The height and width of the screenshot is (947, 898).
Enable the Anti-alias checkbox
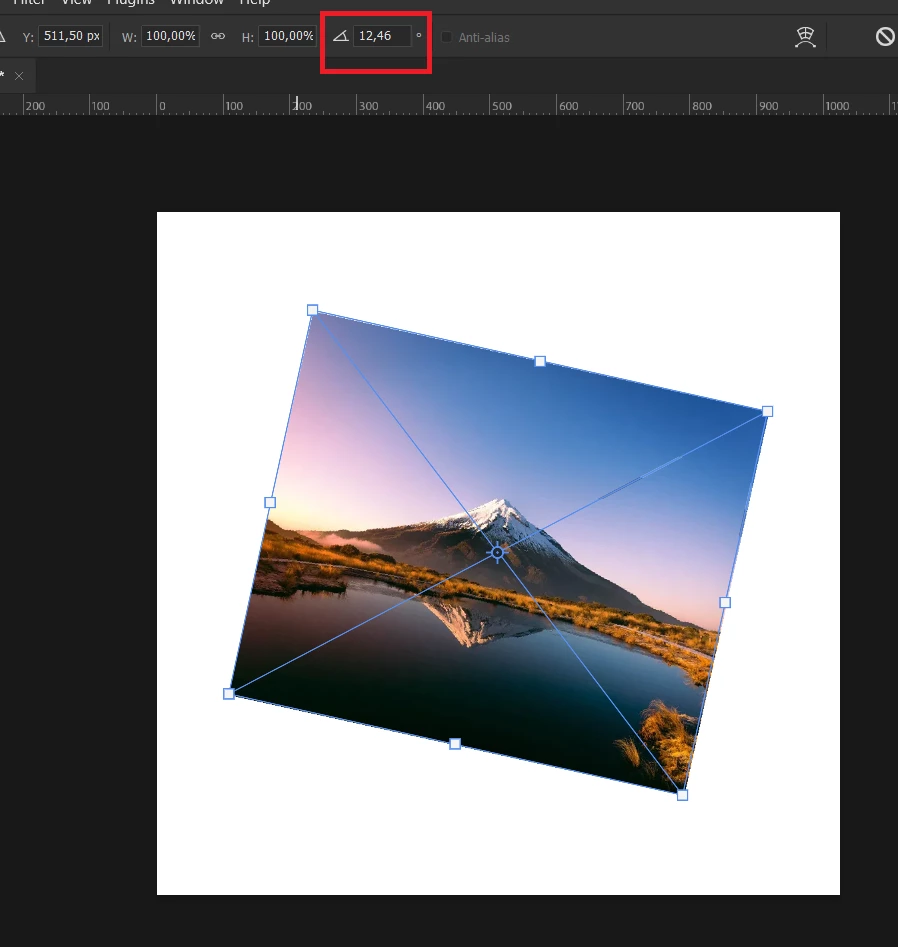tap(447, 37)
